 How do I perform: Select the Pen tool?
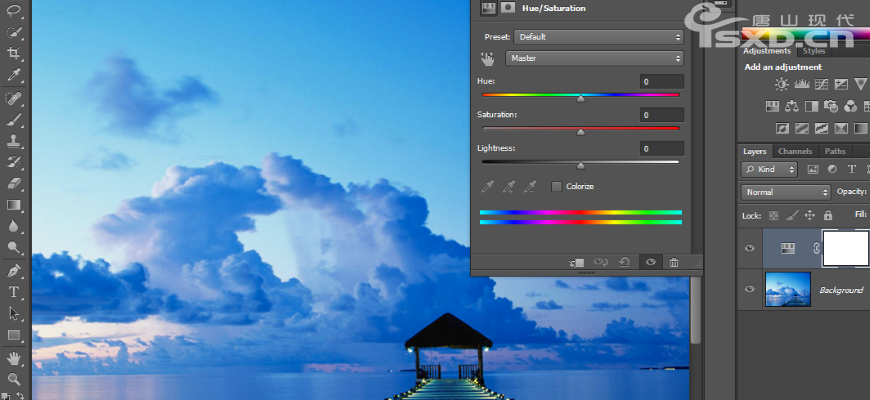(14, 271)
